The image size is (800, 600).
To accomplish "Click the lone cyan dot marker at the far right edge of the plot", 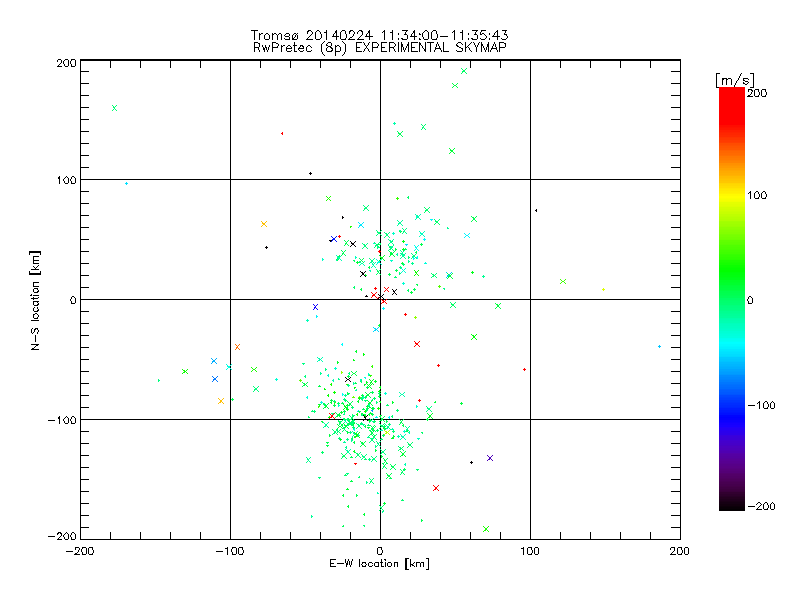I will pyautogui.click(x=659, y=346).
